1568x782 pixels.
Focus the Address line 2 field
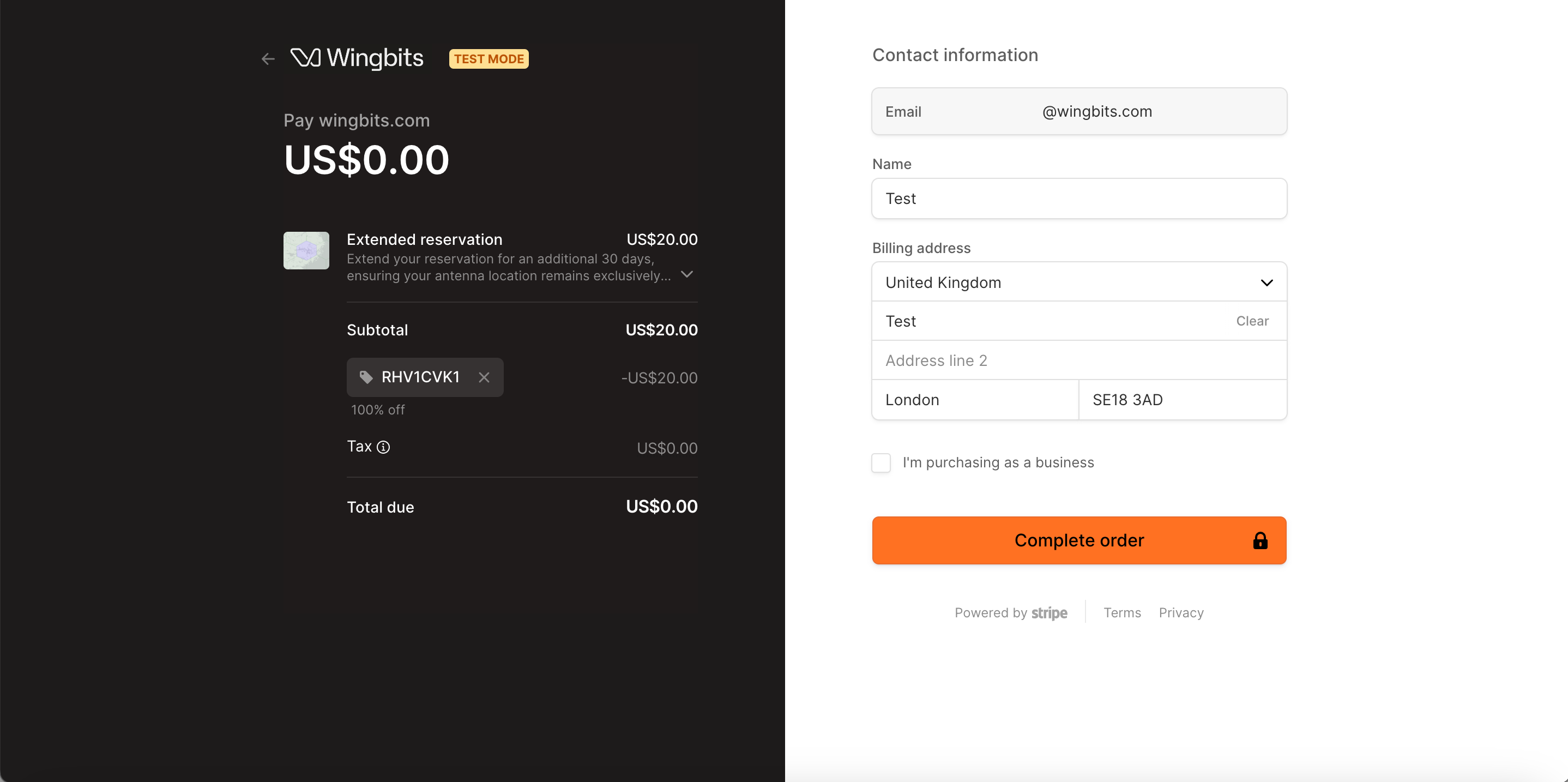[1078, 360]
